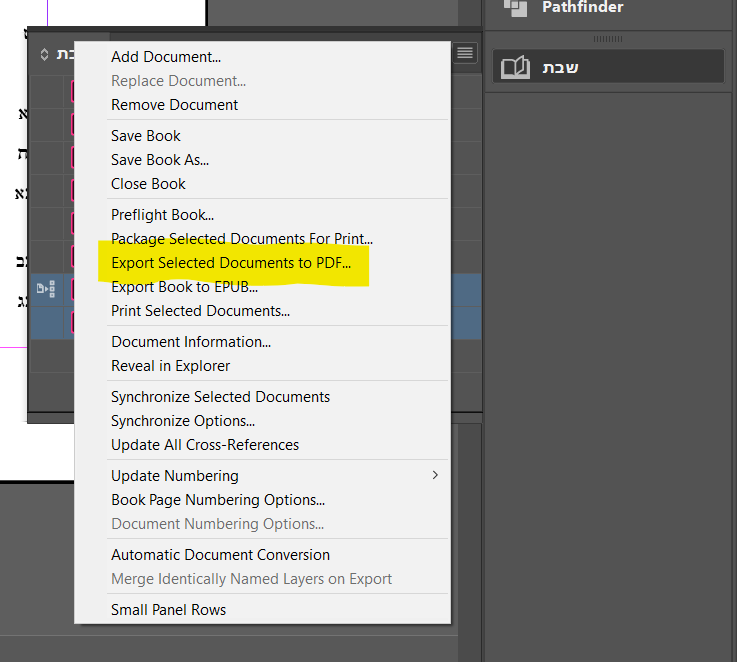
Task: Click the dock panel gripper handle
Action: click(x=608, y=39)
